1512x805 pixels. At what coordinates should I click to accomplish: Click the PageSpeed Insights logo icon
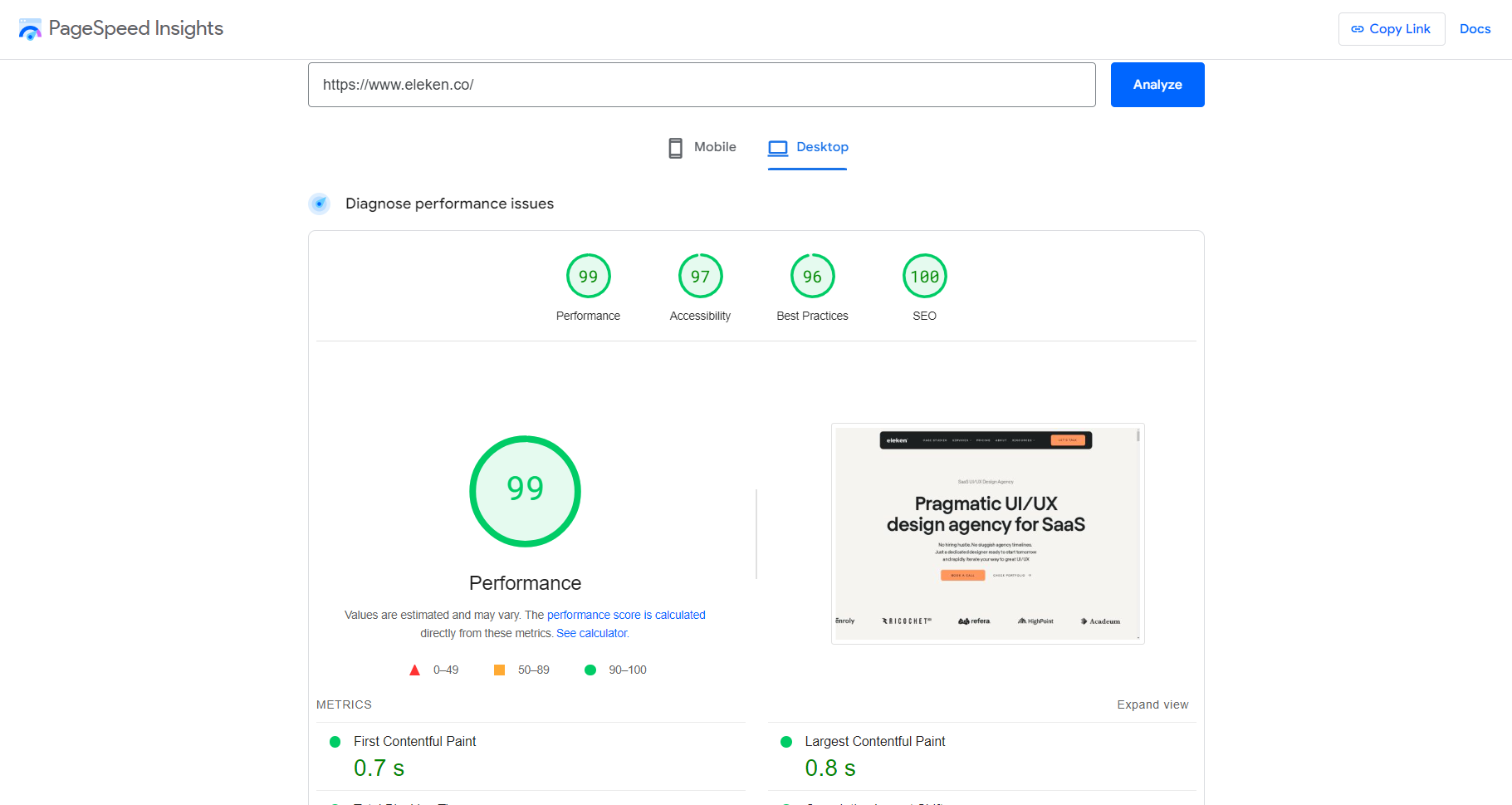click(30, 29)
